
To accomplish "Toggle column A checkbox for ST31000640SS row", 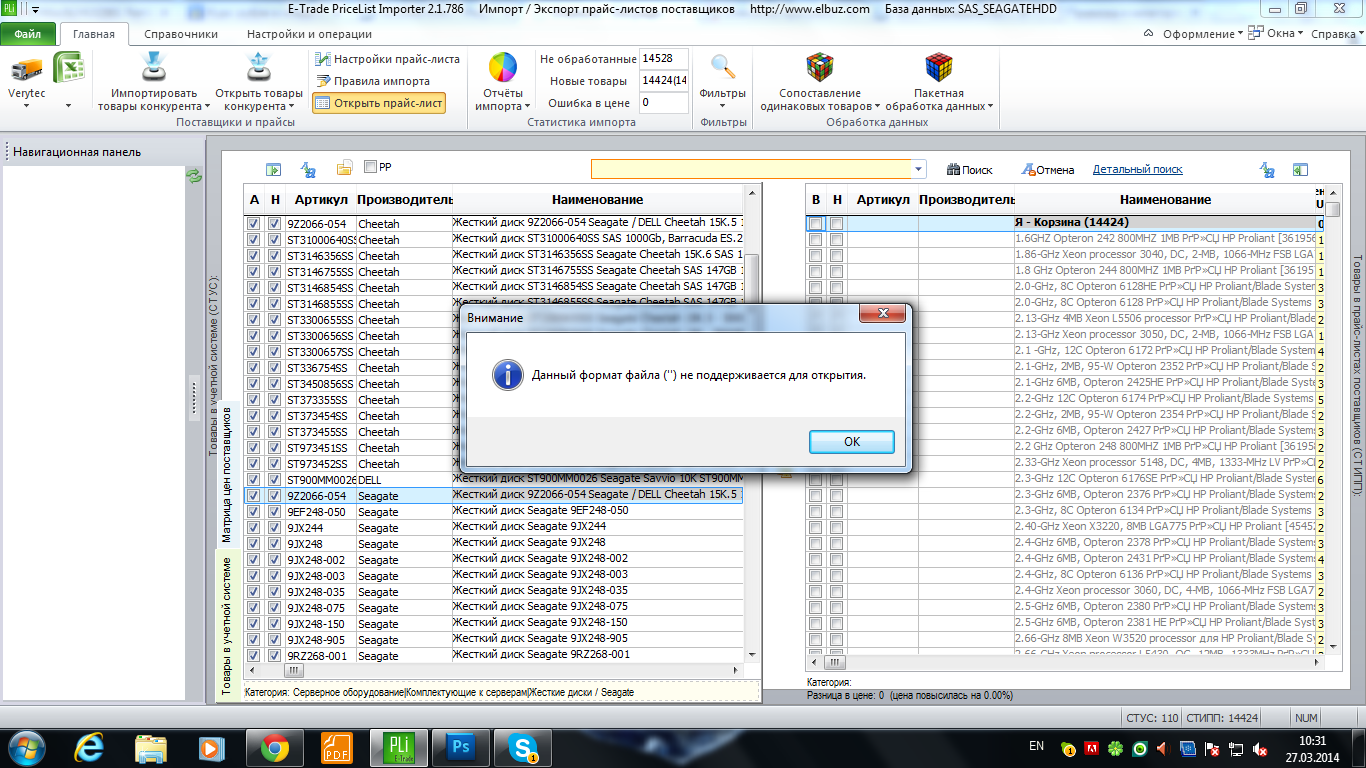I will pos(254,240).
